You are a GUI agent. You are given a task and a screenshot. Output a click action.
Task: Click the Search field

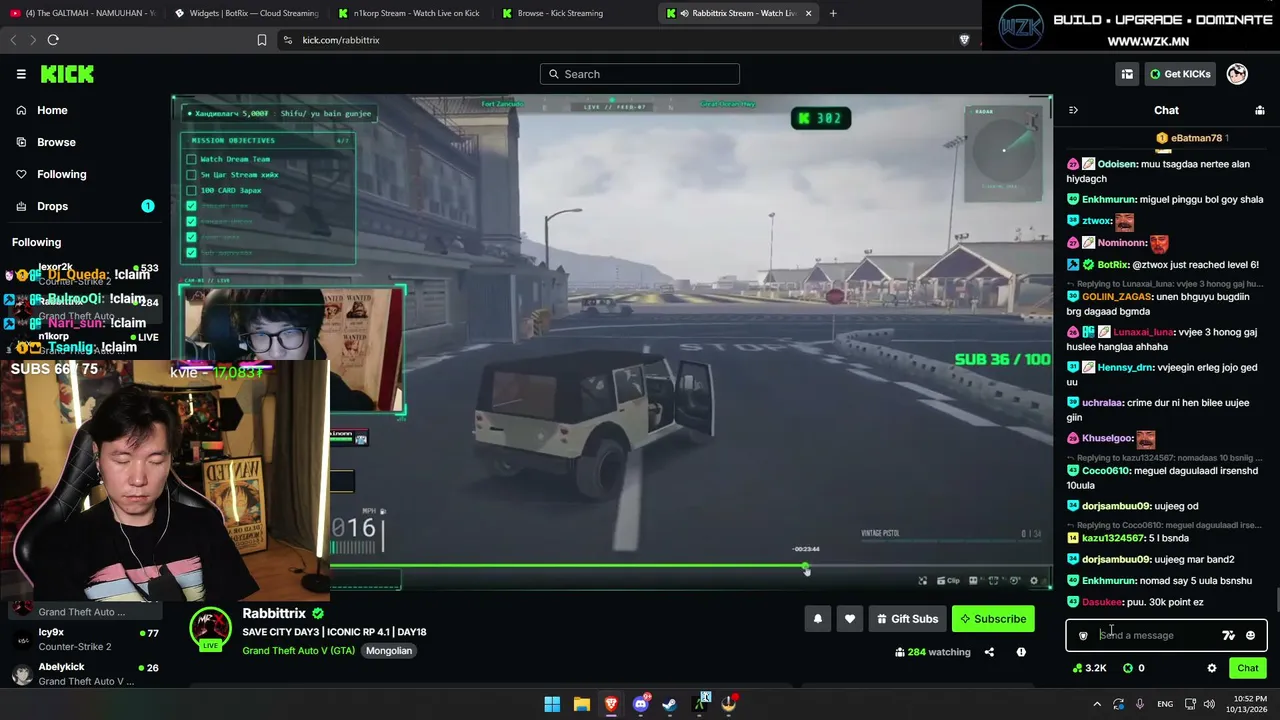pyautogui.click(x=640, y=74)
